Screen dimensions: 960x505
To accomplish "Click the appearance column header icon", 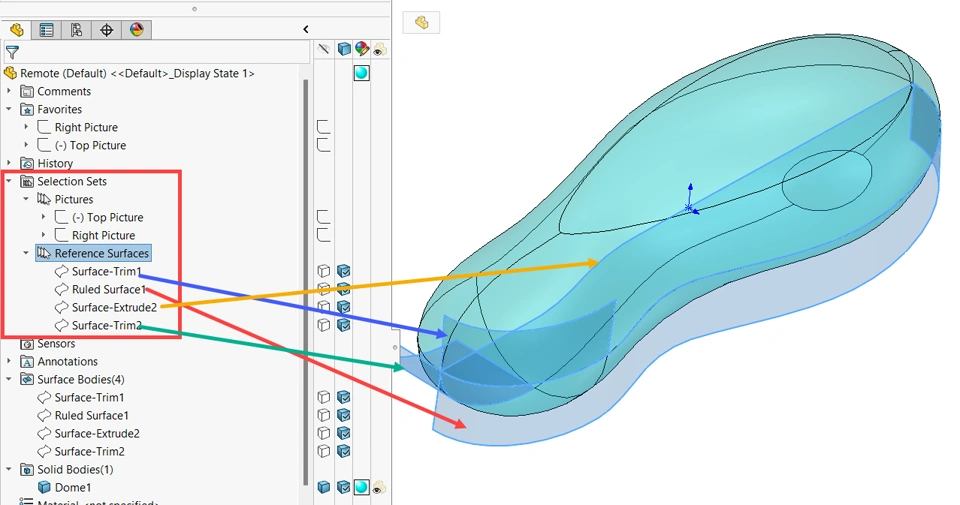I will [x=362, y=49].
